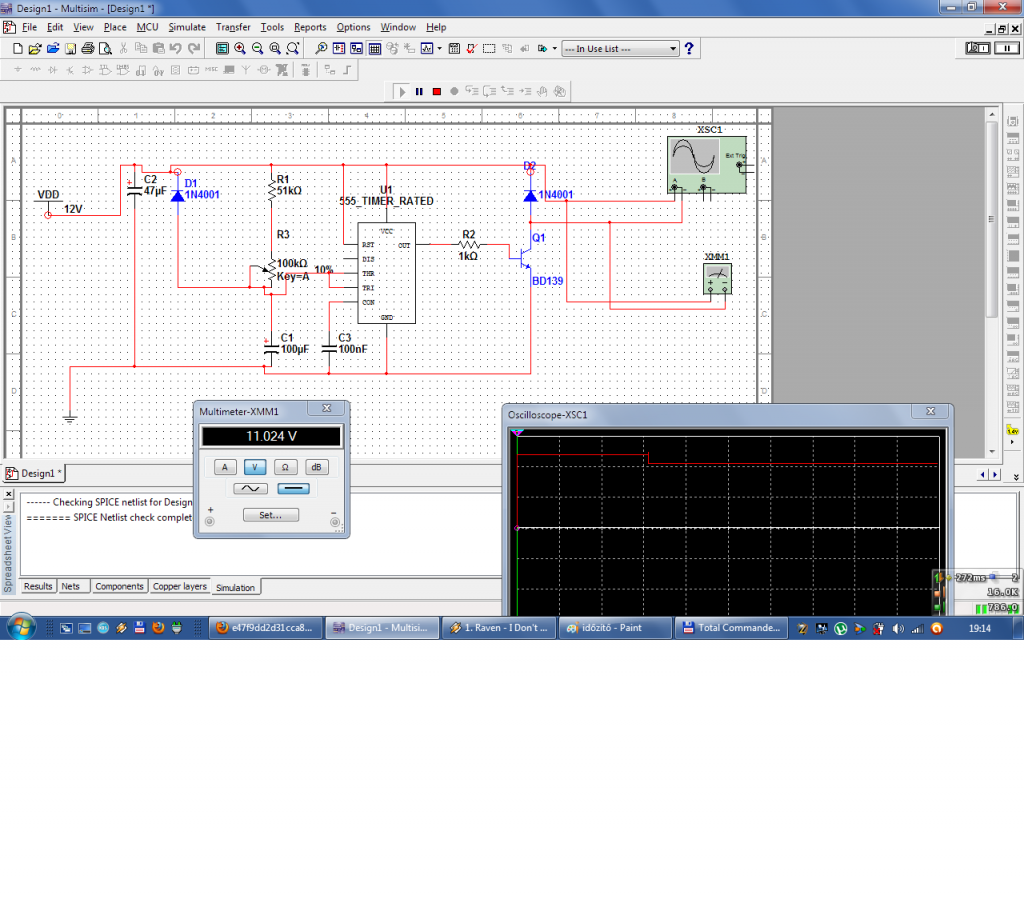This screenshot has width=1024, height=915.
Task: Expand the forward annotate dropdown arrow
Action: 554,48
